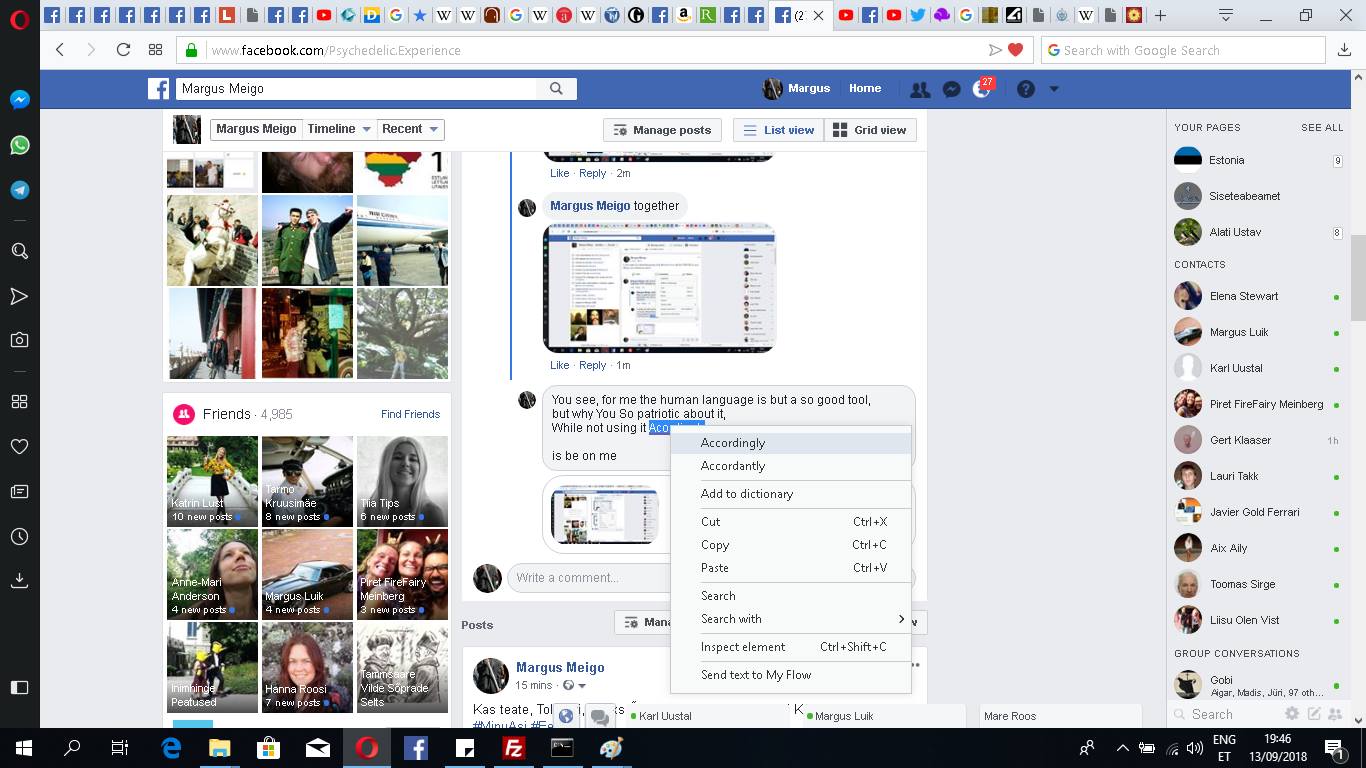
Task: Choose the Accordantly spelling suggestion
Action: [x=791, y=466]
